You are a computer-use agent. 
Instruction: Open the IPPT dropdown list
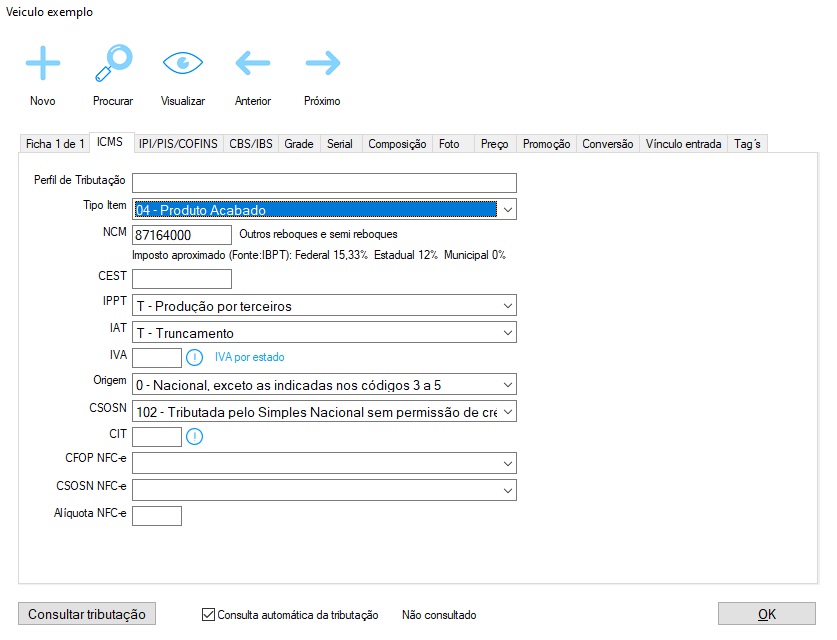(x=507, y=306)
